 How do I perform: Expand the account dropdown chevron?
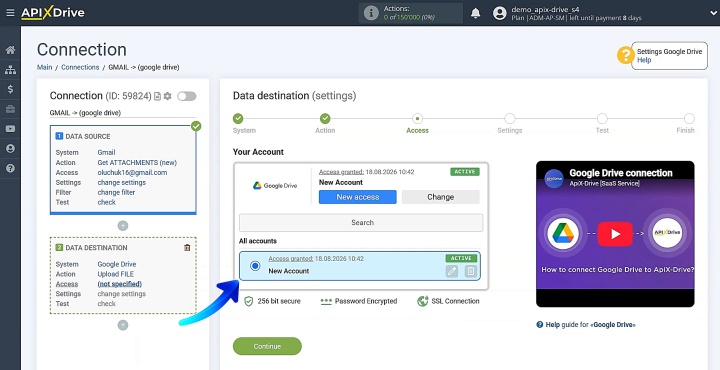713,13
